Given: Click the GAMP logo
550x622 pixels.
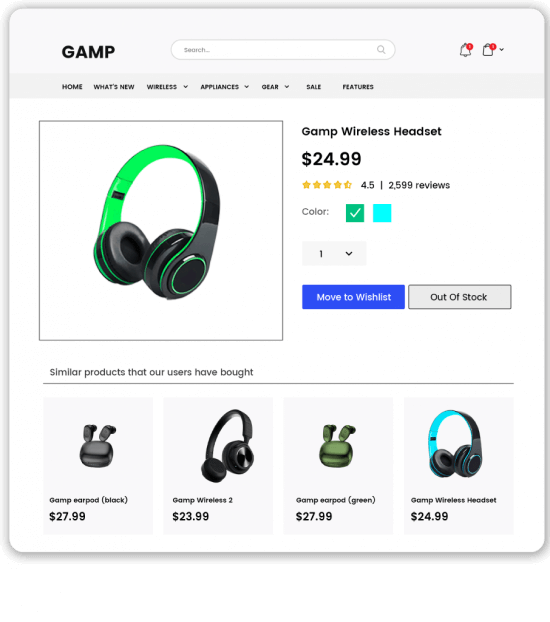Looking at the screenshot, I should click(88, 52).
